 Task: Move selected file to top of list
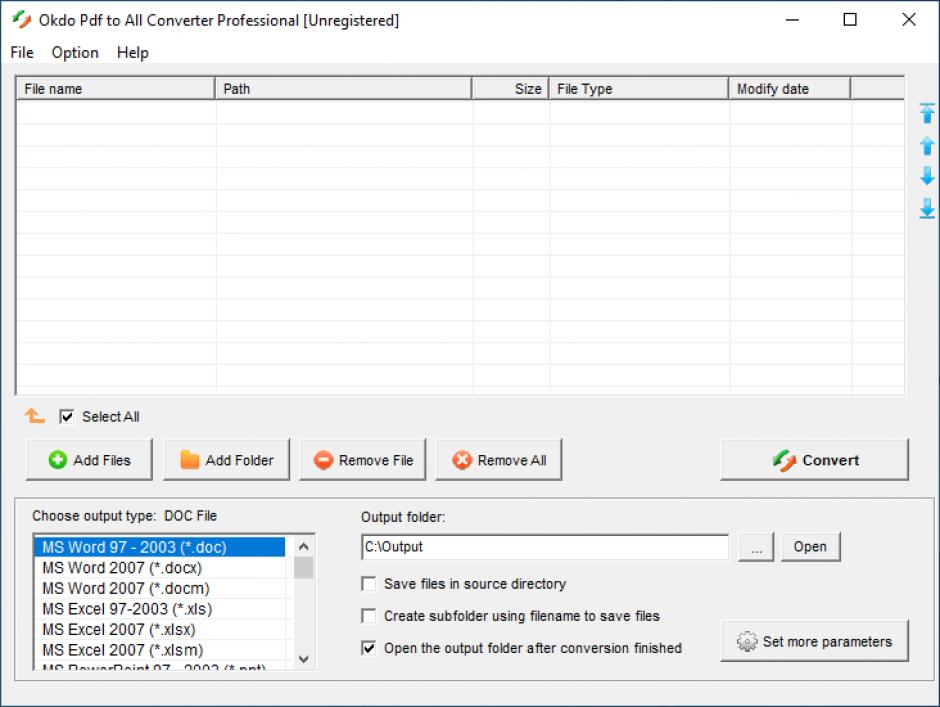[927, 113]
